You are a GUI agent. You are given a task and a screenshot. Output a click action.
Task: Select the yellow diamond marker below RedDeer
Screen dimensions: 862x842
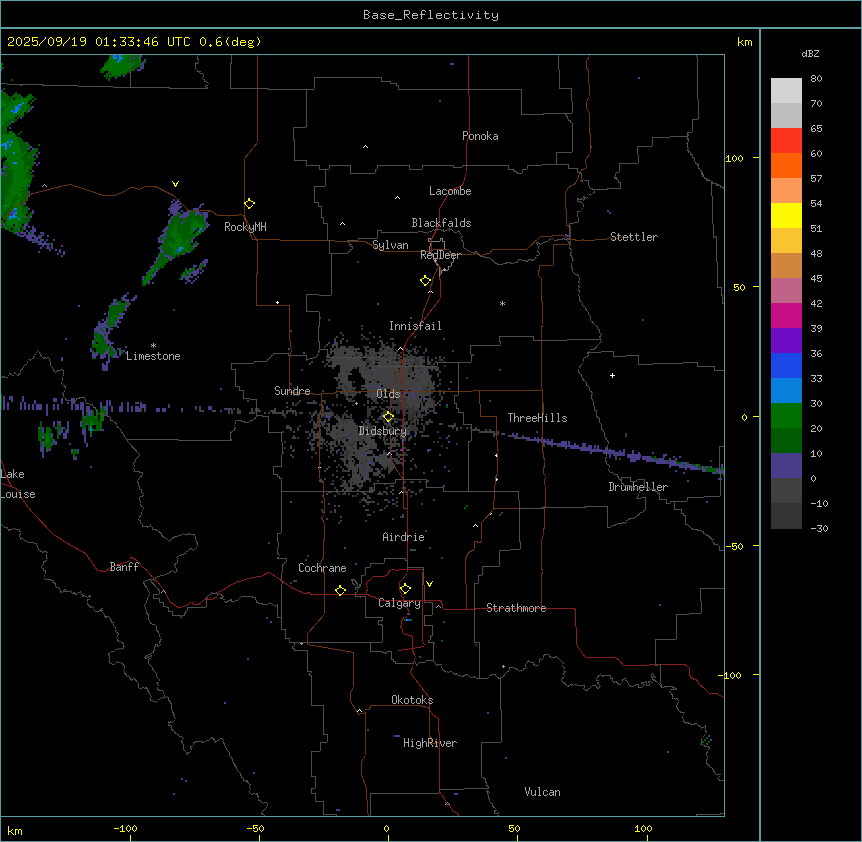(x=426, y=281)
